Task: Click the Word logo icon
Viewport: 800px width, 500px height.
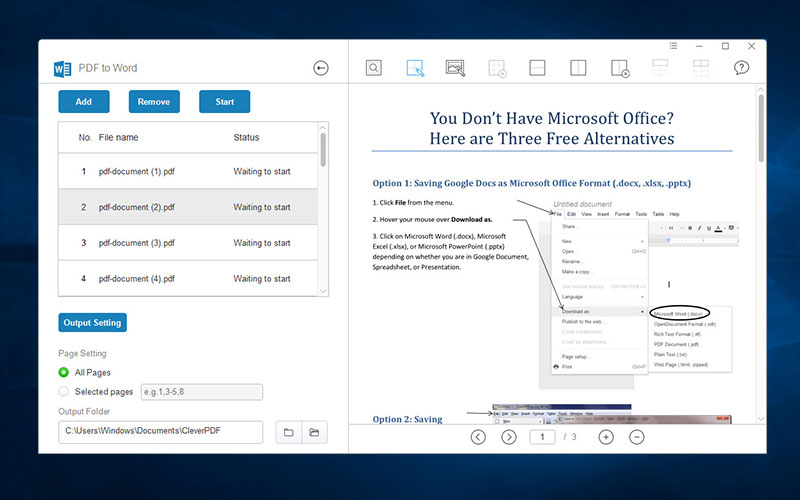Action: [62, 68]
